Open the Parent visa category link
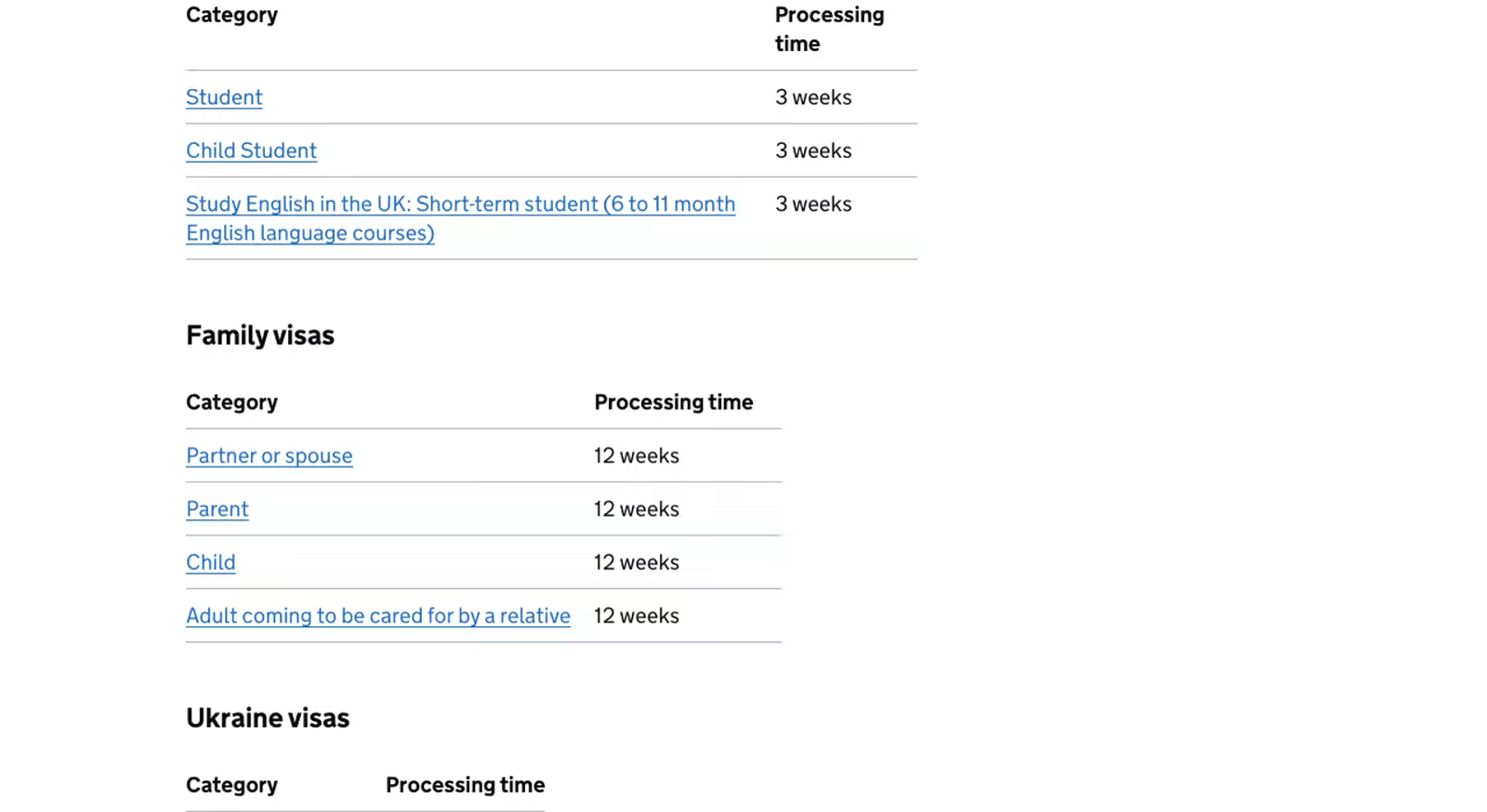Image resolution: width=1487 pixels, height=812 pixels. click(x=217, y=509)
